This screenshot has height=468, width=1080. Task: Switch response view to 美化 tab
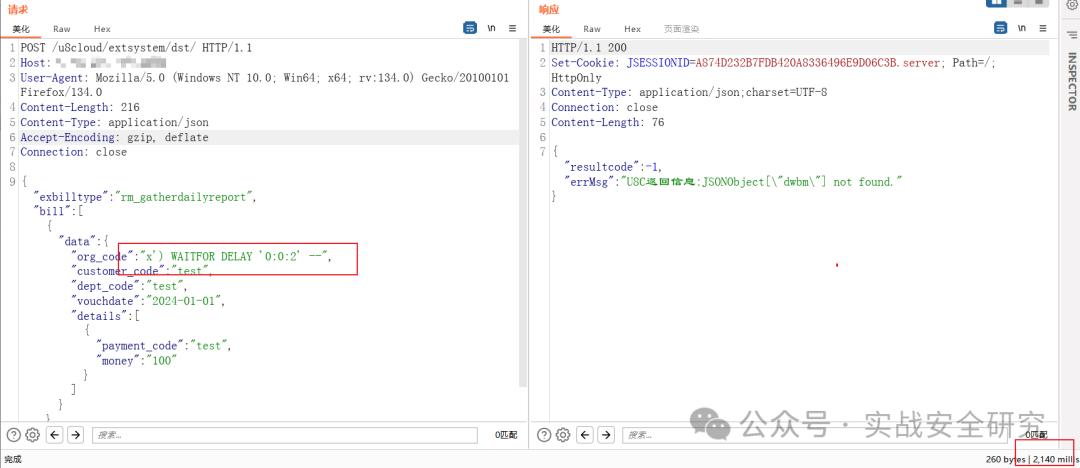pyautogui.click(x=551, y=29)
